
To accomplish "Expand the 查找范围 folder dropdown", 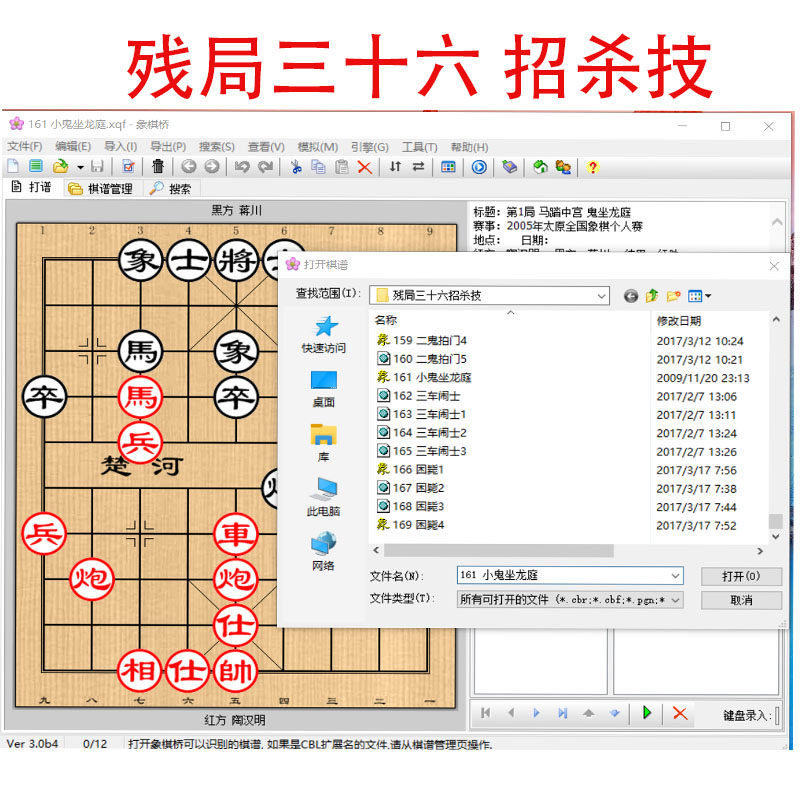I will 601,296.
